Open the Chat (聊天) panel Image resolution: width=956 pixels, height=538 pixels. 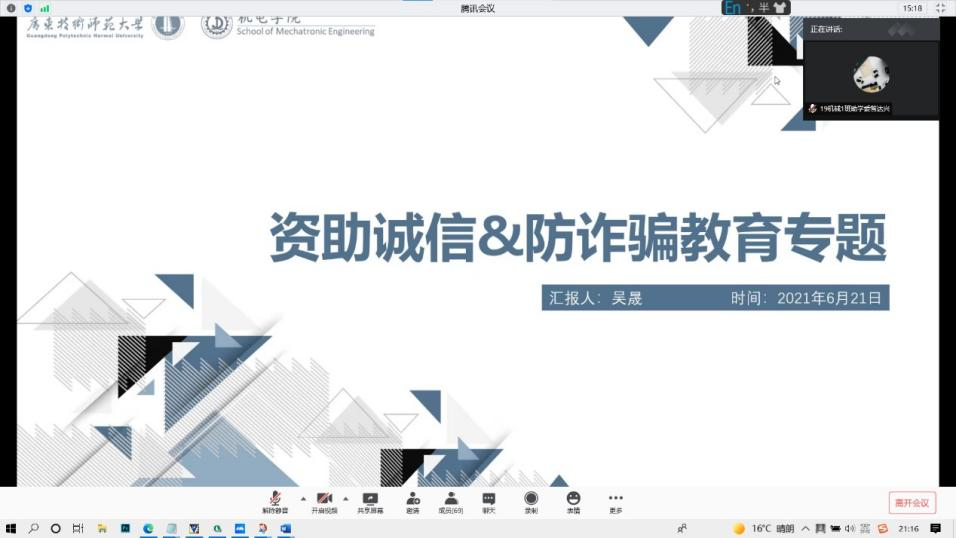point(489,501)
